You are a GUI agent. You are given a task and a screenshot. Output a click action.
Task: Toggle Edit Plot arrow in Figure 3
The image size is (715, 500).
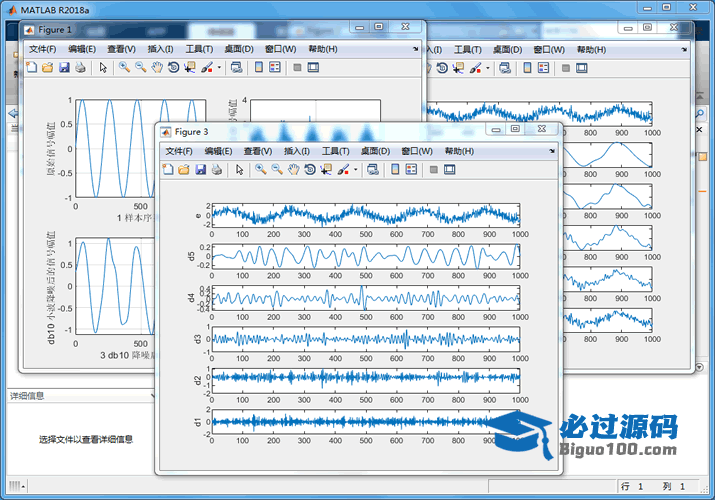(239, 170)
